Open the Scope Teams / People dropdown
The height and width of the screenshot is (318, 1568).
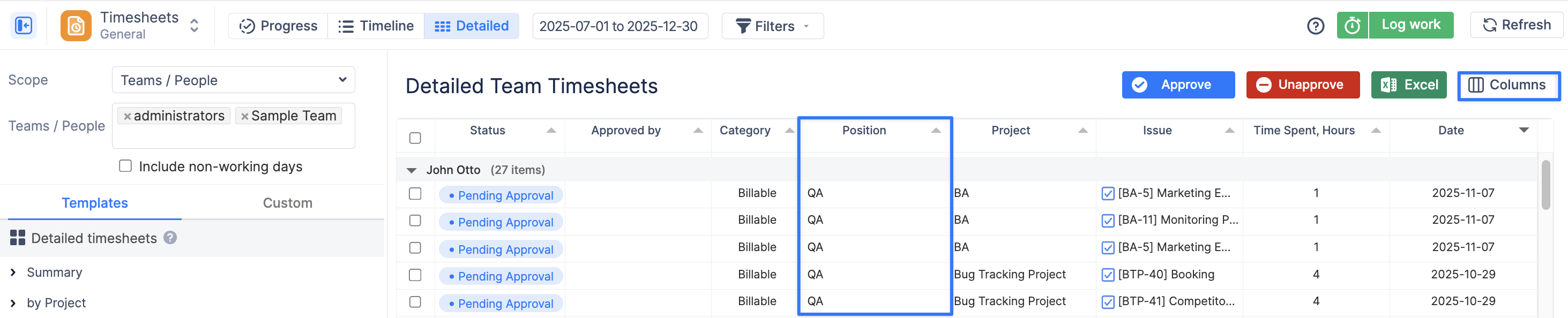coord(233,80)
